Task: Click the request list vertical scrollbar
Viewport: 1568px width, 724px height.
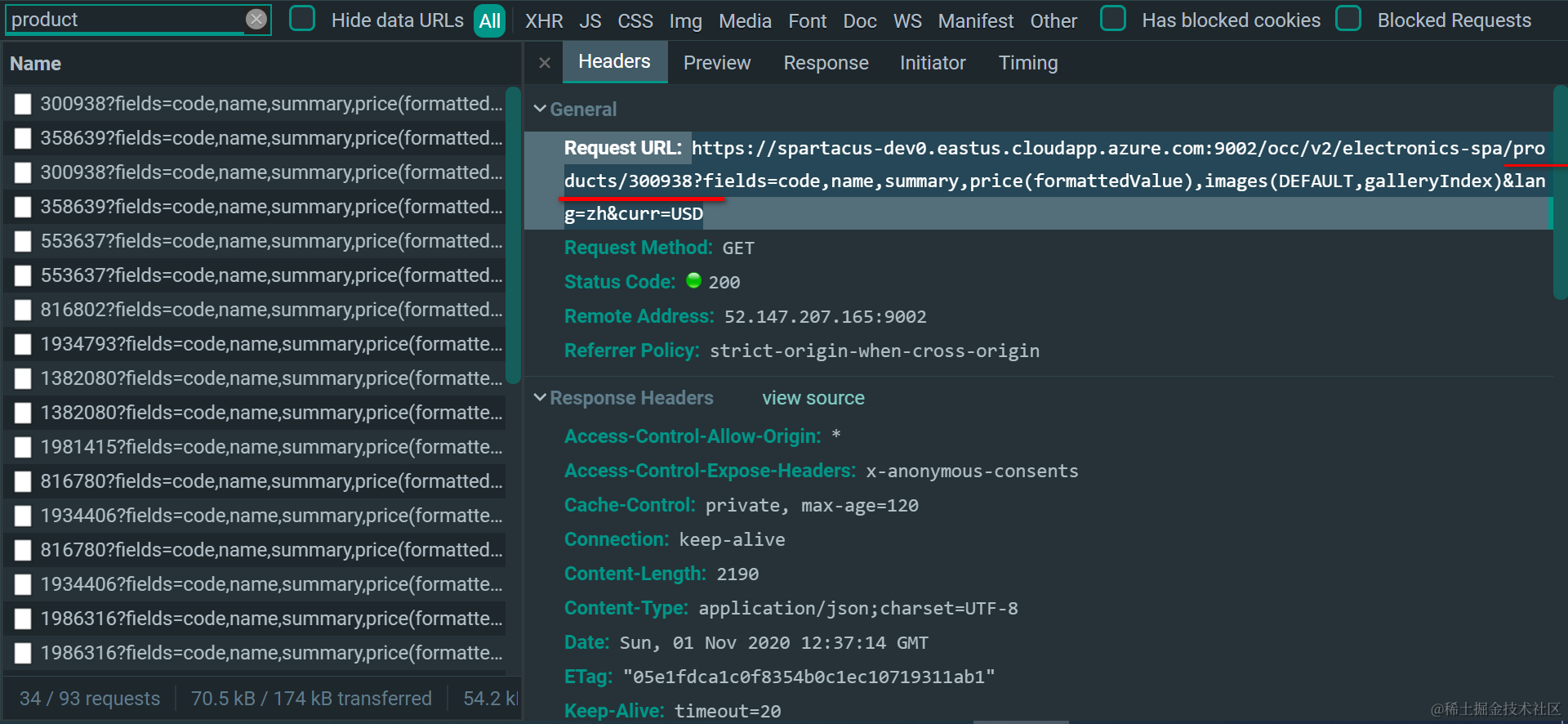Action: [x=513, y=235]
